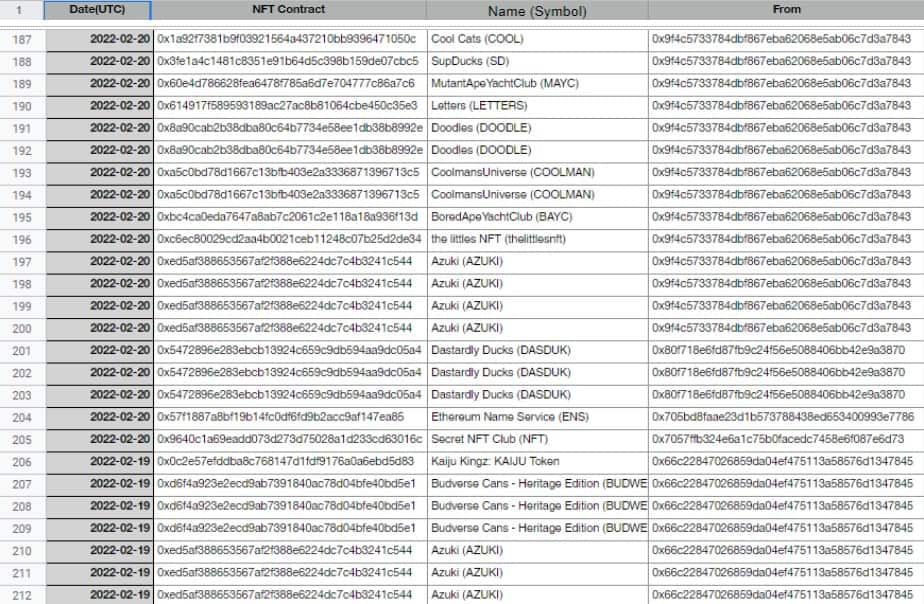This screenshot has width=924, height=604.
Task: Click the SupDucks (SD) cell
Action: tap(537, 61)
